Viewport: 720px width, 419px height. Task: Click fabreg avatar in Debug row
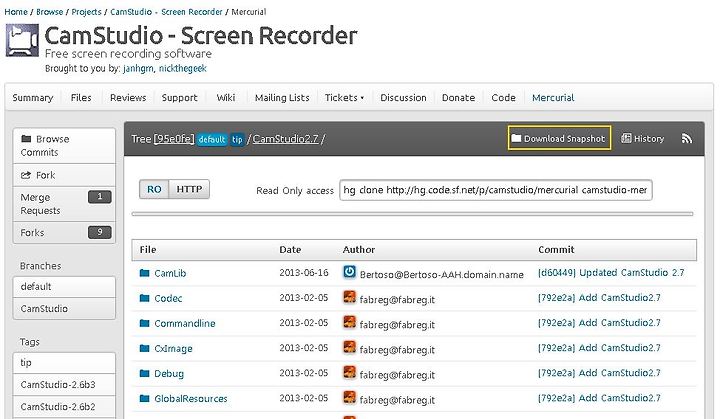tap(349, 372)
